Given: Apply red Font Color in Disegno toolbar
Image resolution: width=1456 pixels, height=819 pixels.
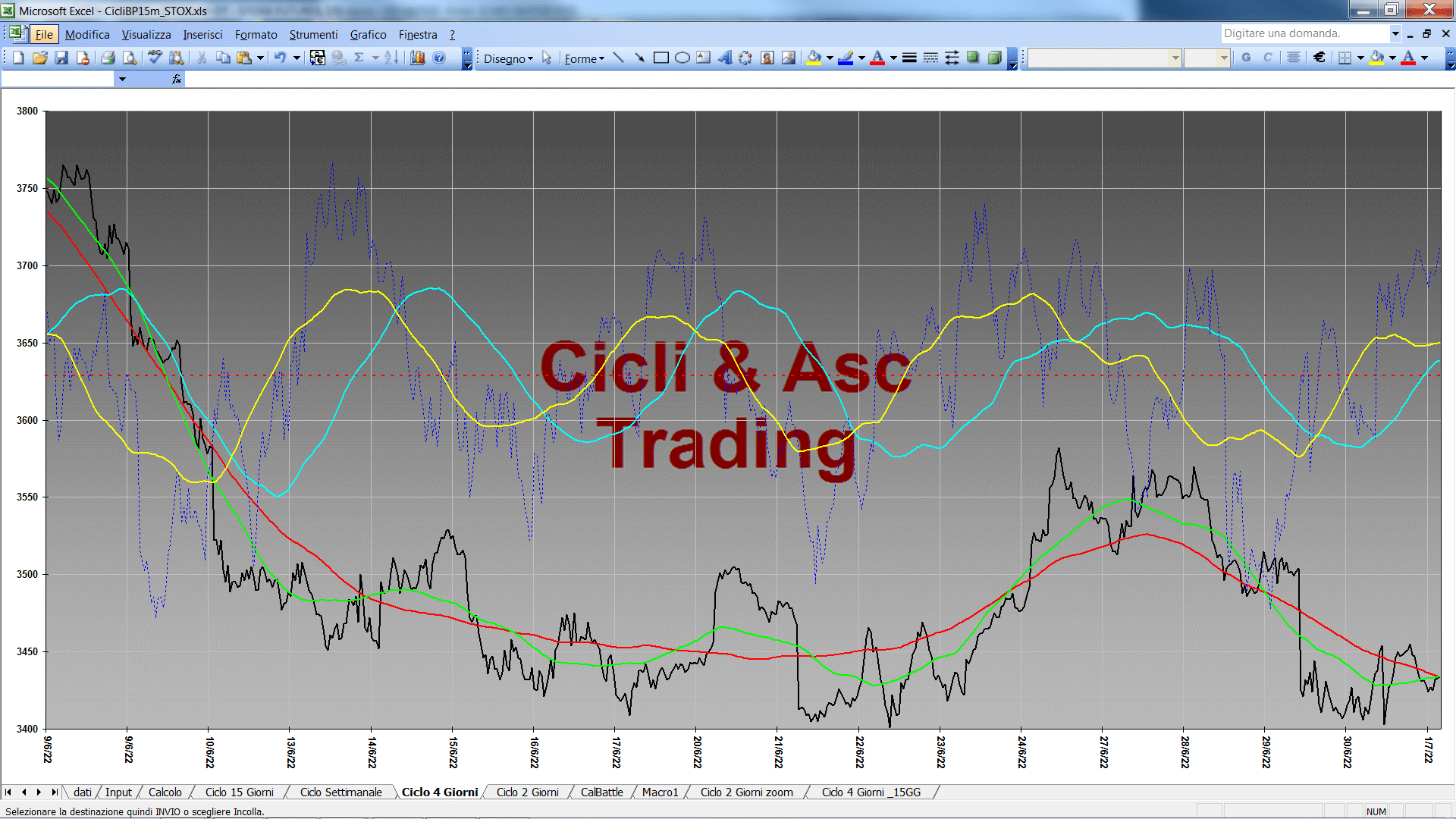Looking at the screenshot, I should (x=877, y=58).
